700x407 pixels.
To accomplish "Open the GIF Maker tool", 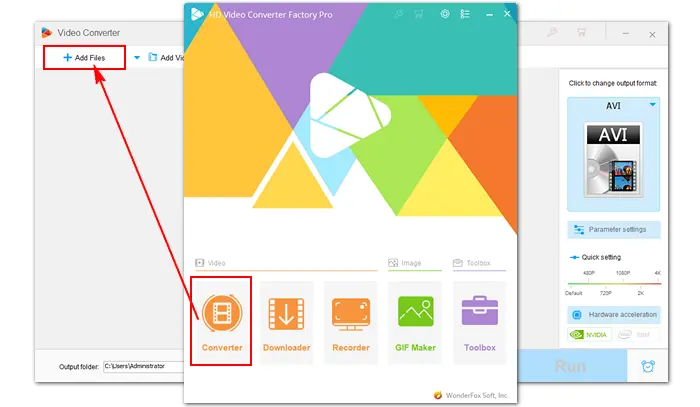I will (x=415, y=321).
